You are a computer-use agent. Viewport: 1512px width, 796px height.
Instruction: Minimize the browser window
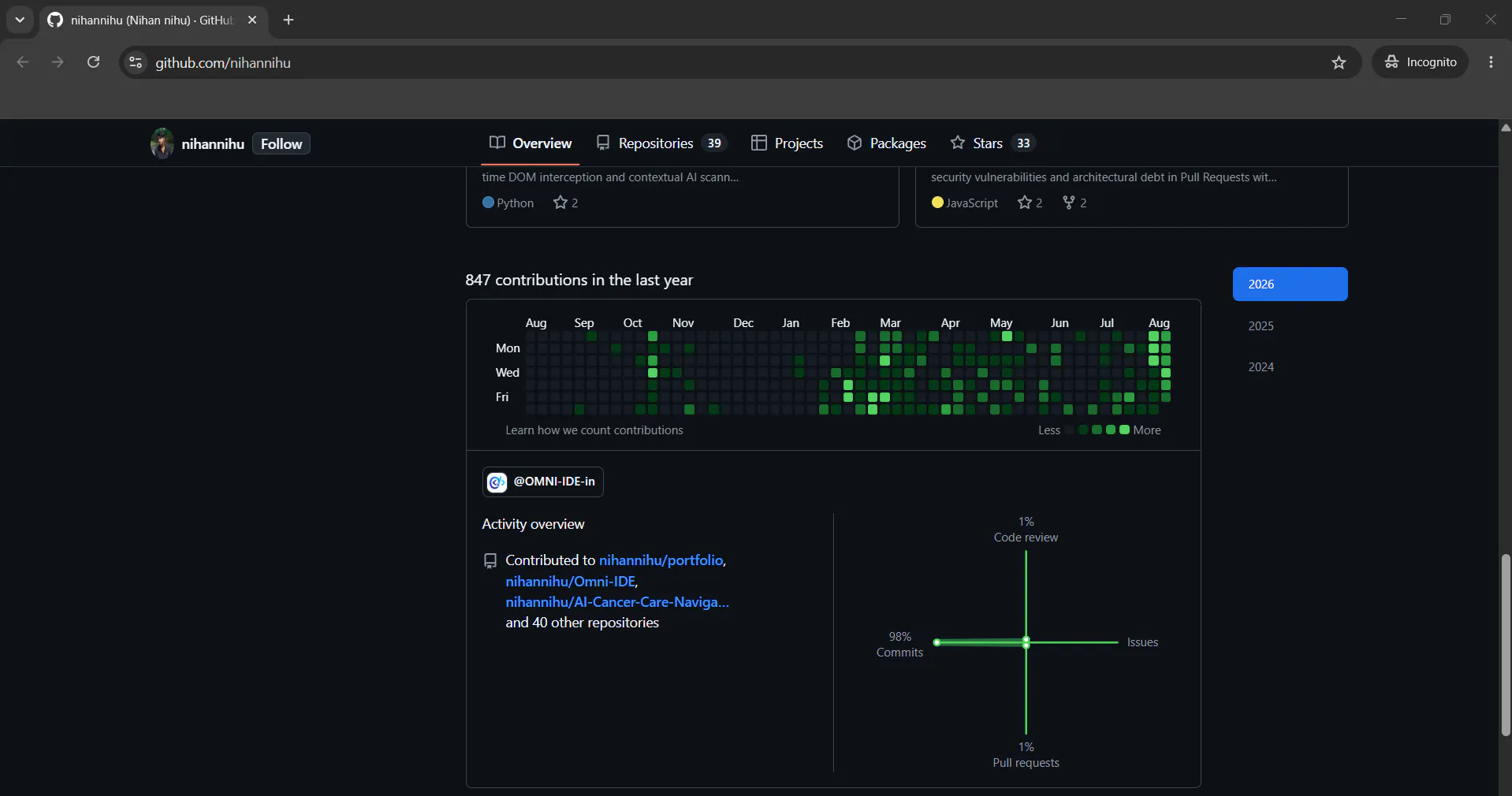1401,20
